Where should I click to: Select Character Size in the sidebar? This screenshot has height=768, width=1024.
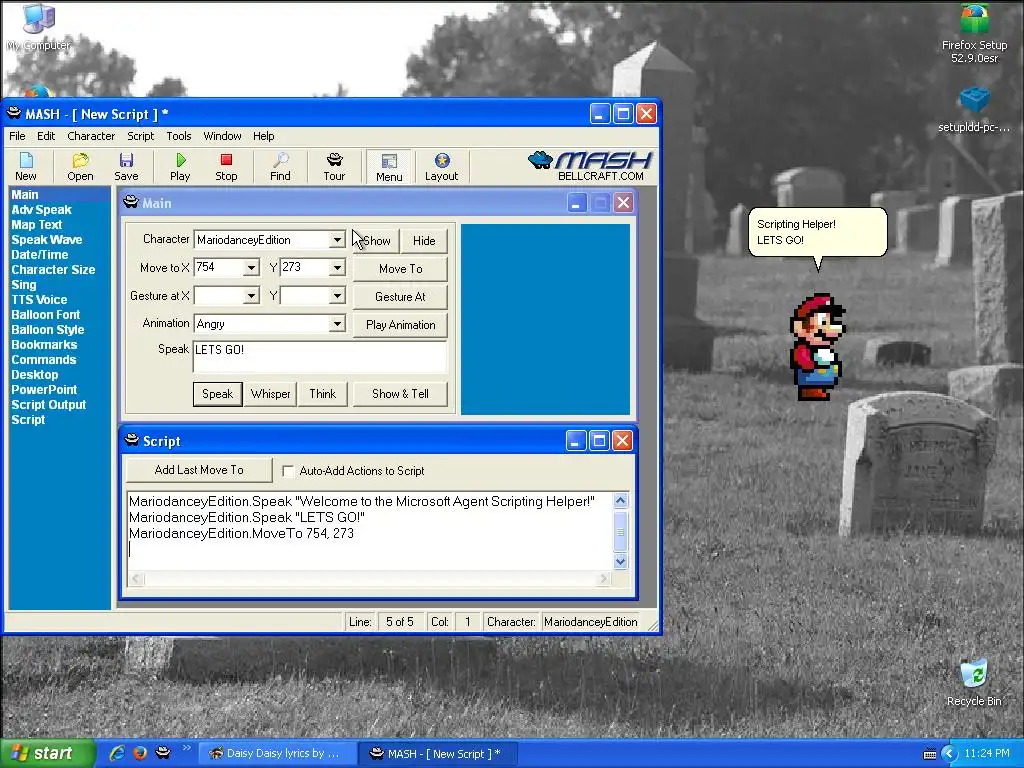tap(53, 270)
